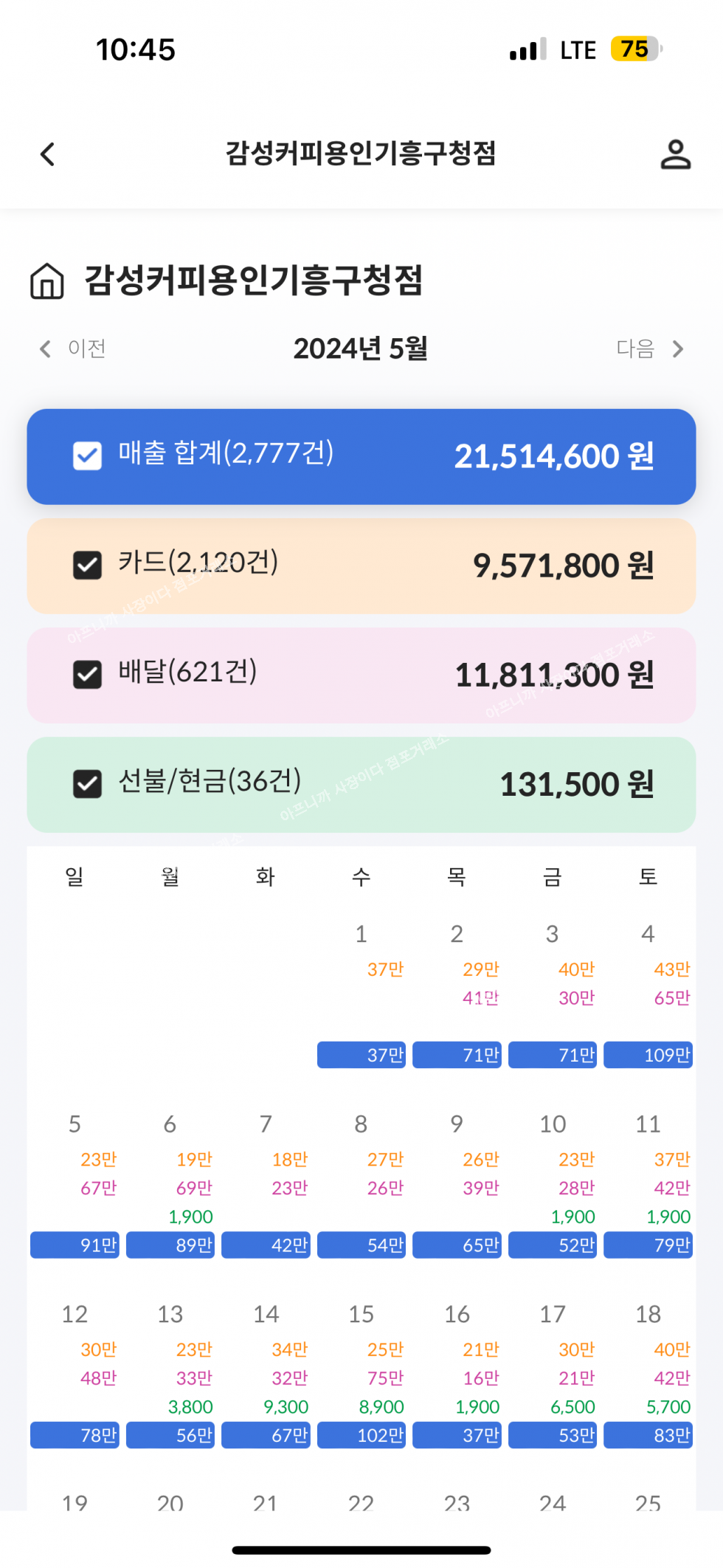
Task: Open May 4 109만 total bar
Action: pyautogui.click(x=648, y=1055)
